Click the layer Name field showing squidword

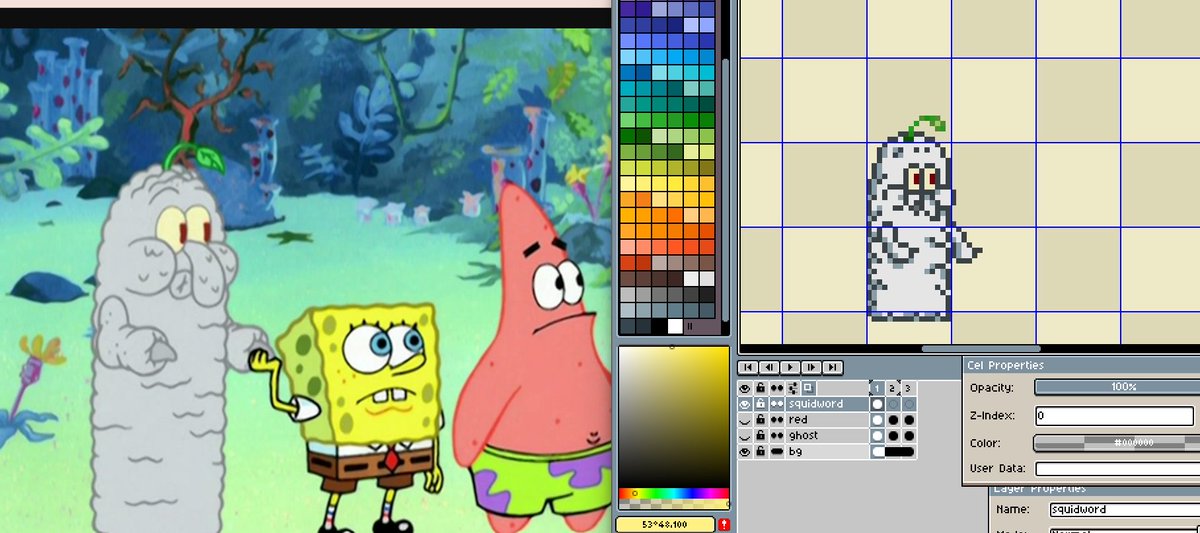tap(1124, 509)
